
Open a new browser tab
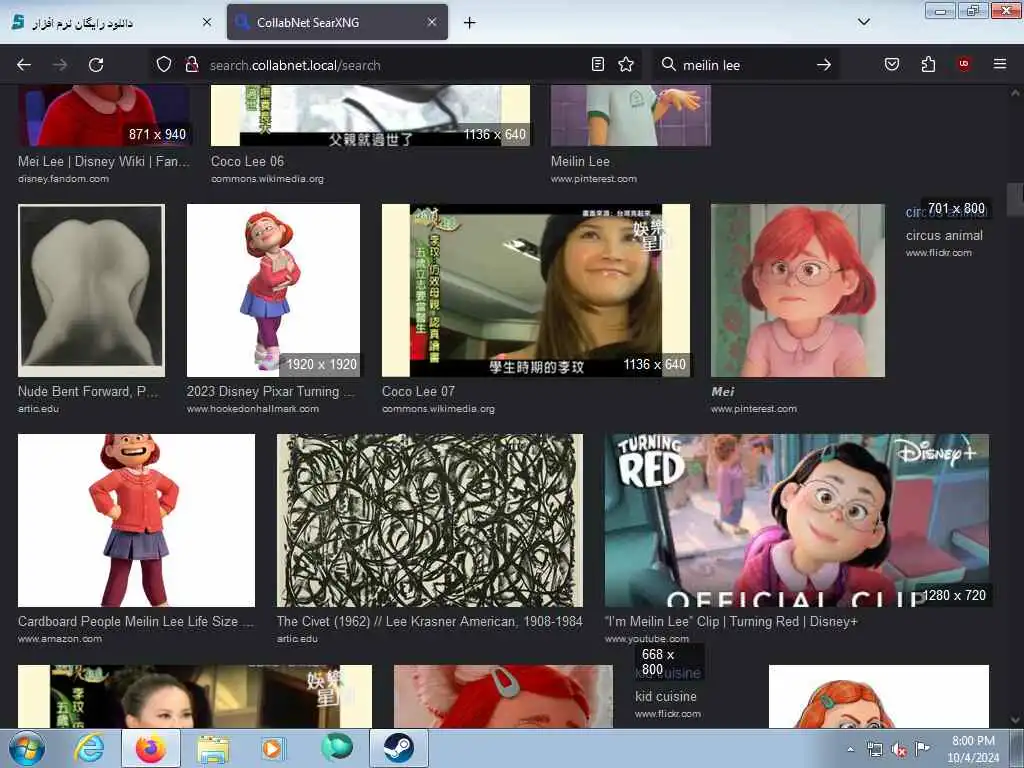click(x=469, y=23)
